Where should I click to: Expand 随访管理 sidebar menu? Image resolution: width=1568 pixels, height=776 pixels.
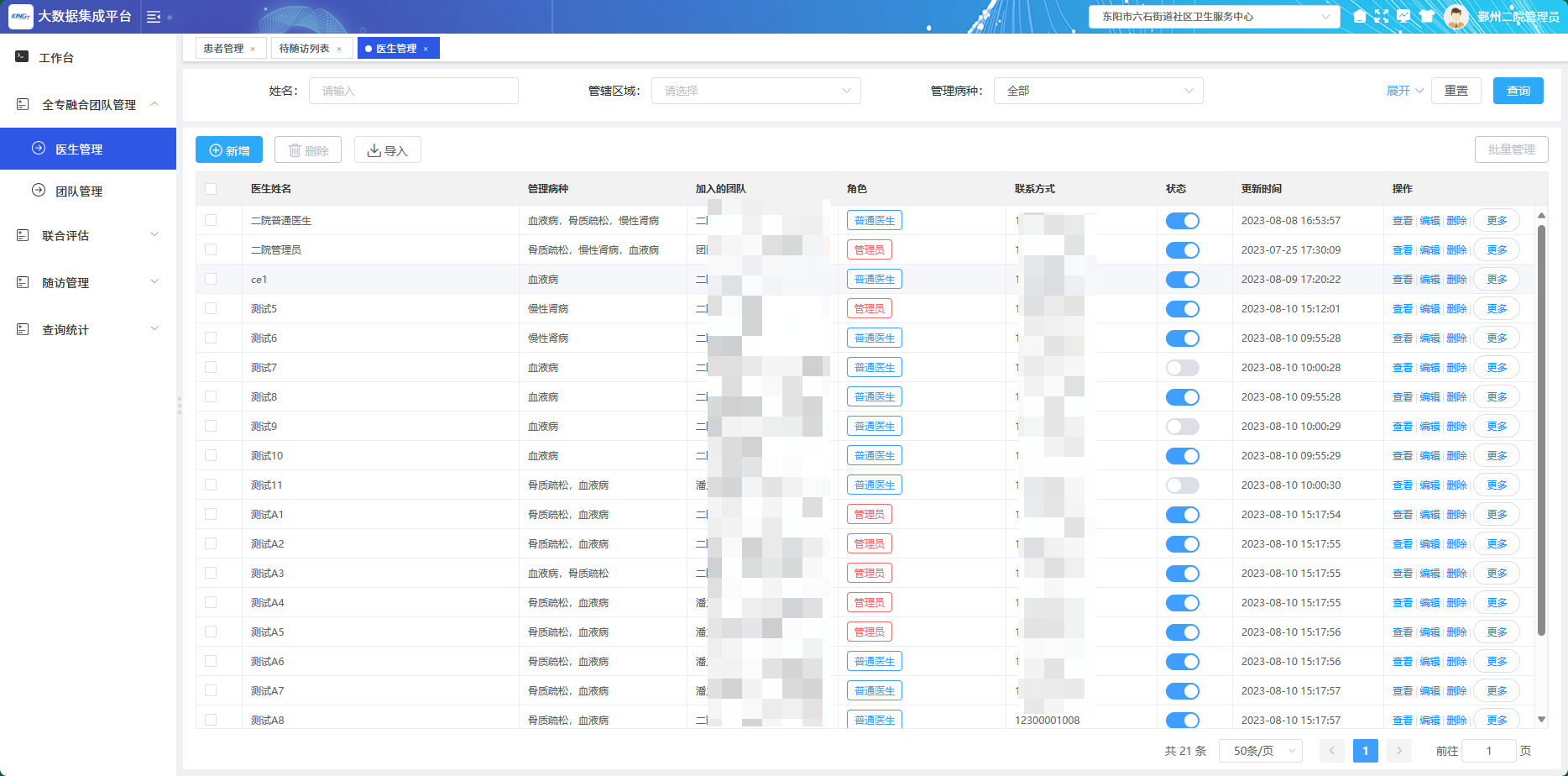click(88, 282)
